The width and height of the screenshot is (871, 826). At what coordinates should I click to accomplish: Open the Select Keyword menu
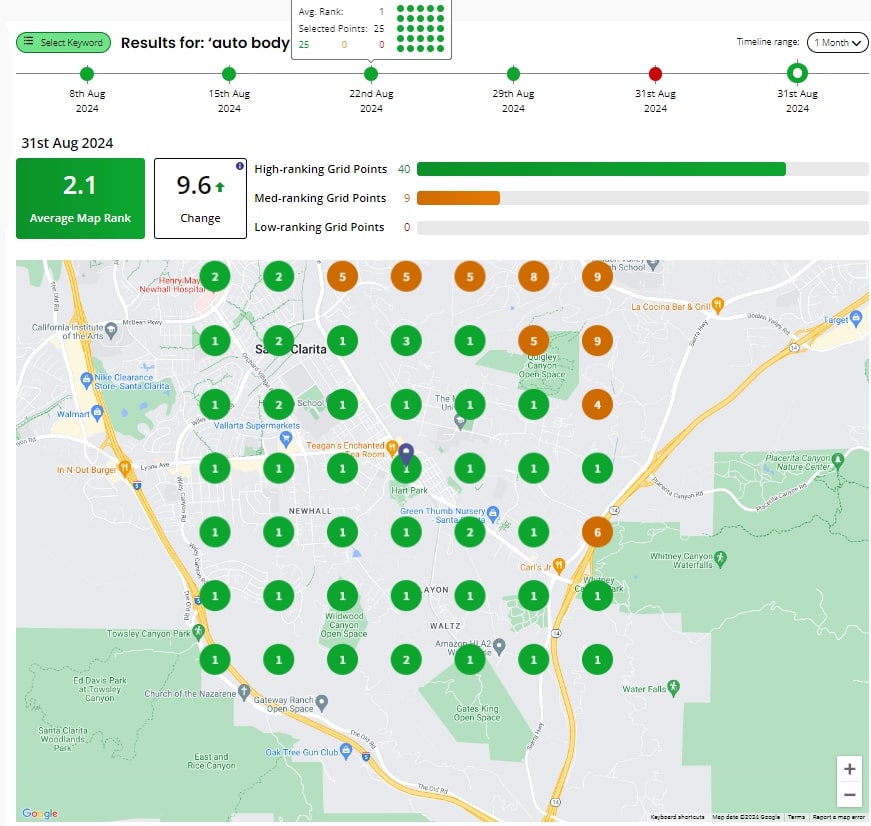click(x=63, y=42)
